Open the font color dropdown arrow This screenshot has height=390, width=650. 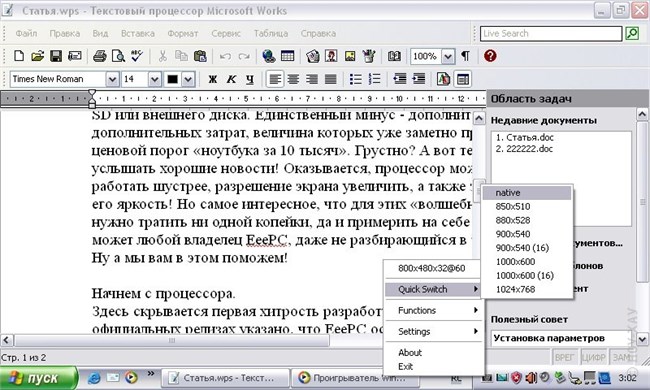(x=188, y=79)
